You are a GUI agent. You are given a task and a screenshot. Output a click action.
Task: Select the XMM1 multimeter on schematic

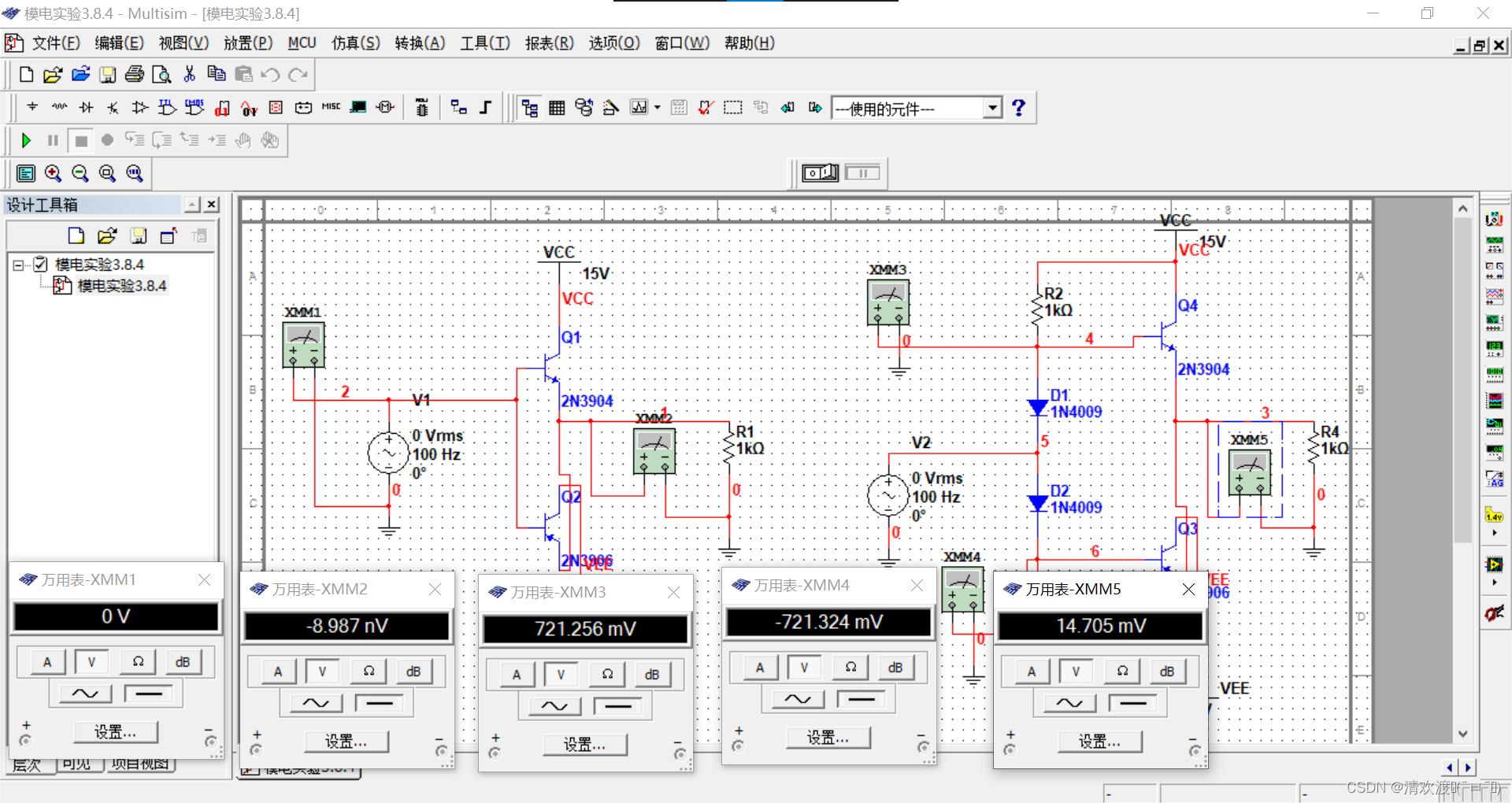[303, 345]
